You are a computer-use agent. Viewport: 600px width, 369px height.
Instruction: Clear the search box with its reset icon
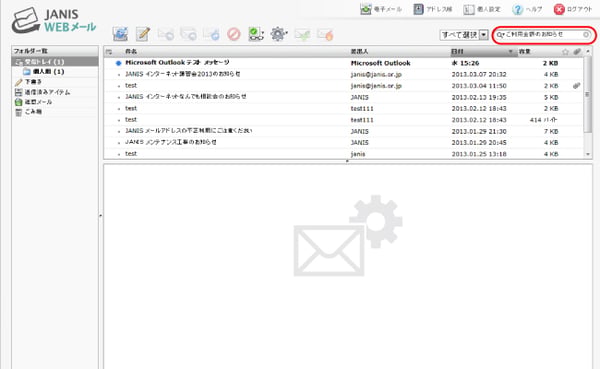pos(586,34)
